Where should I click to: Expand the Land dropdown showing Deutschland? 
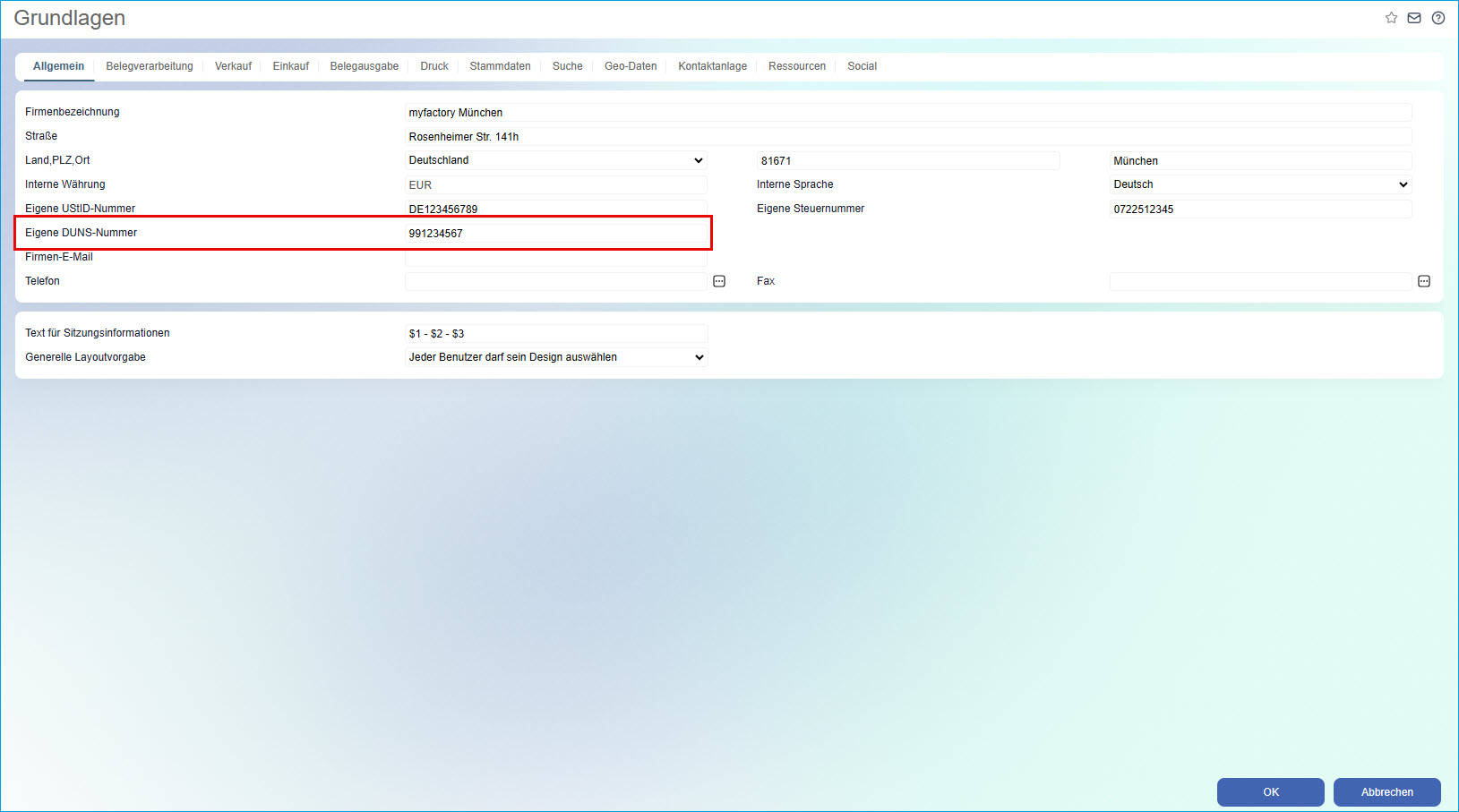(x=556, y=160)
